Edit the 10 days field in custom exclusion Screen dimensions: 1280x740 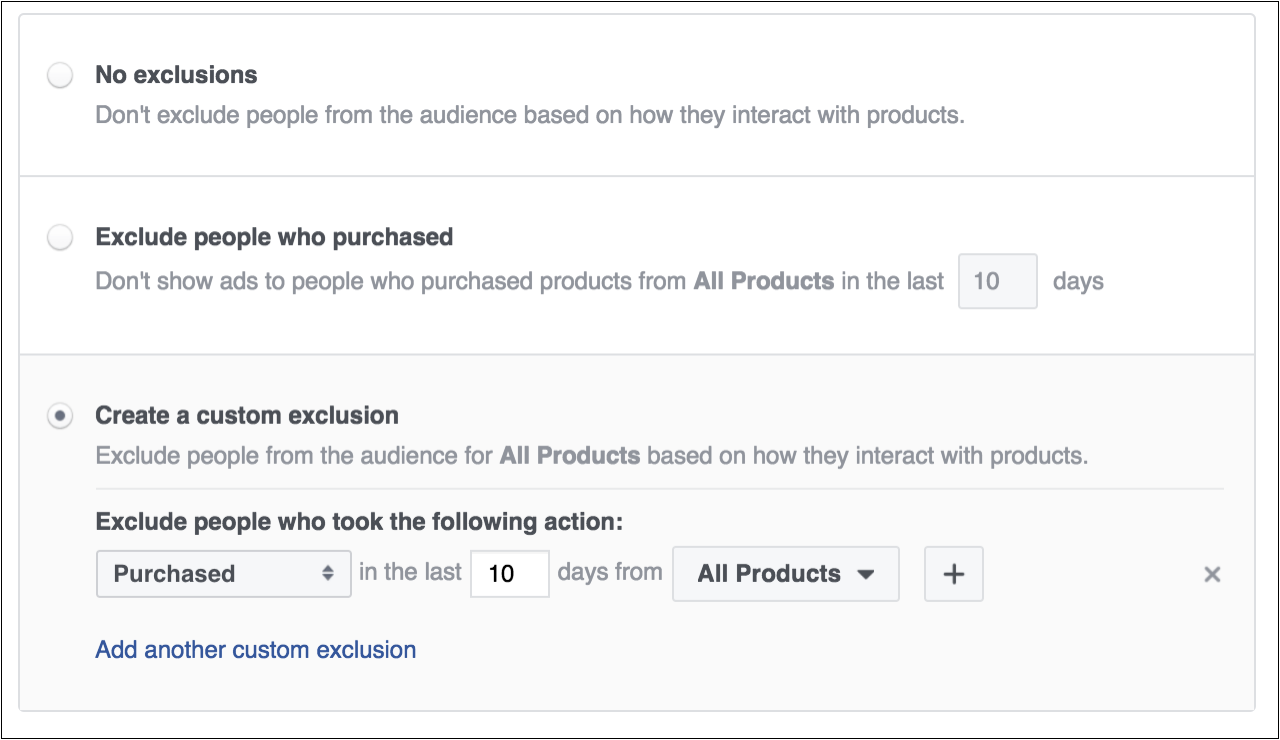pos(510,573)
